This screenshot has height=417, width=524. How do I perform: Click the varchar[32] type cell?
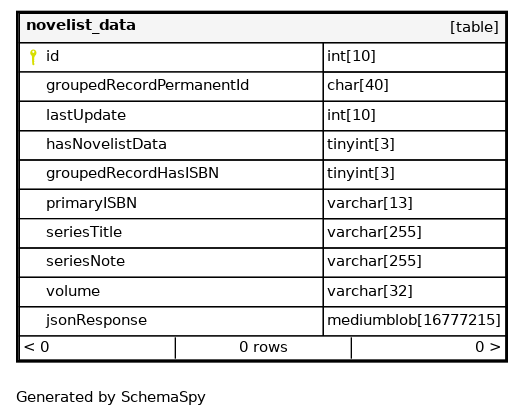(x=414, y=292)
